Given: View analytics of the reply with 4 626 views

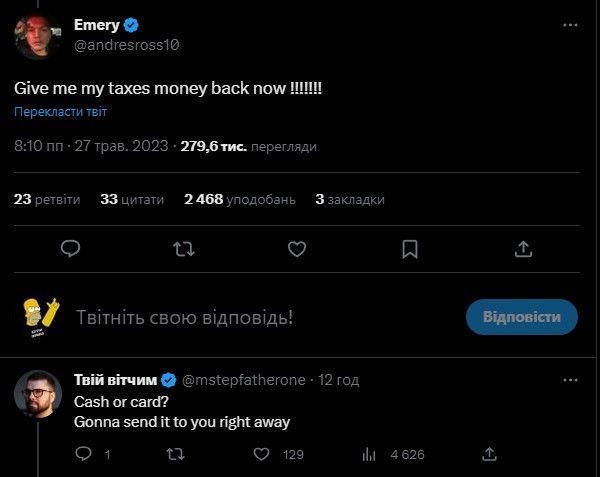Looking at the screenshot, I should 369,454.
